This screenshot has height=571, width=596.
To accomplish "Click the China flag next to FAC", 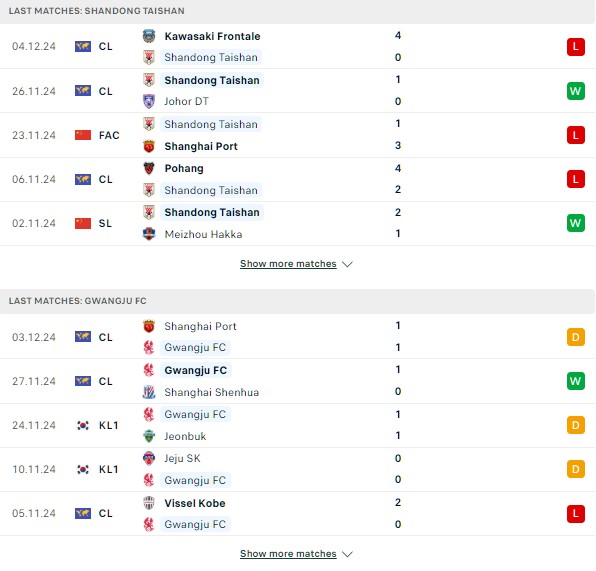I will point(83,135).
